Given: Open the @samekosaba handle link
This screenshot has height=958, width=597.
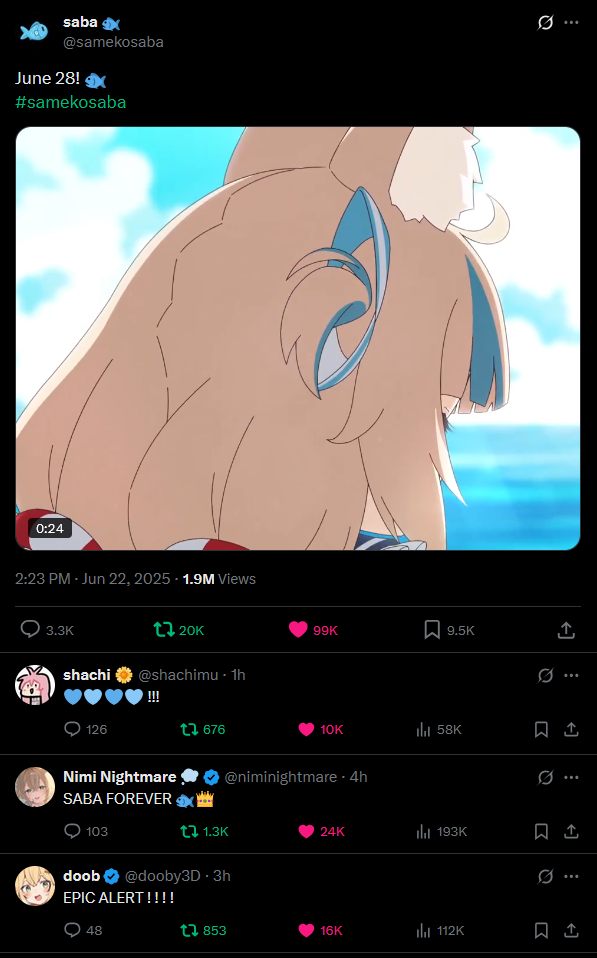Looking at the screenshot, I should (x=113, y=42).
